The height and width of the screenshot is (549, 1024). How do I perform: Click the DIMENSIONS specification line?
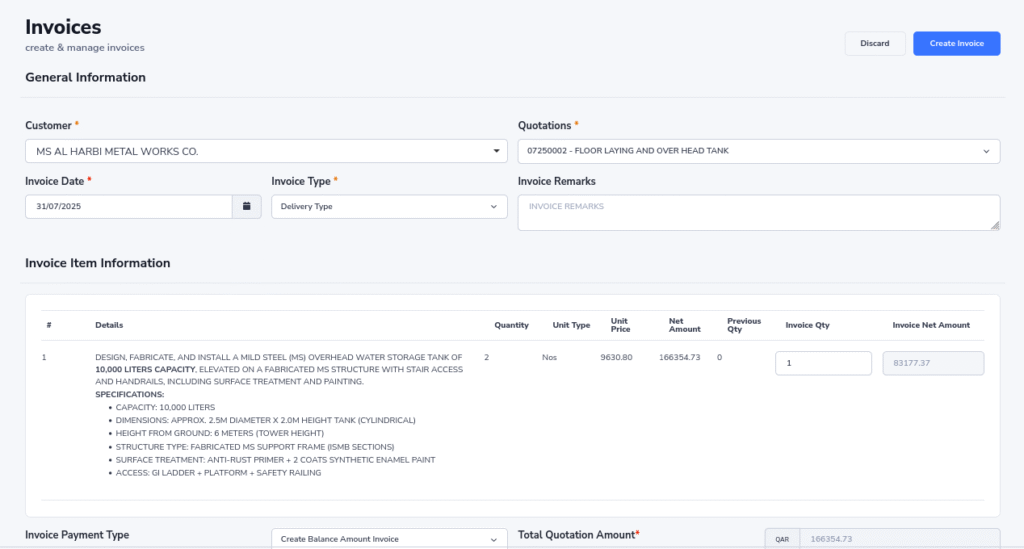click(265, 420)
